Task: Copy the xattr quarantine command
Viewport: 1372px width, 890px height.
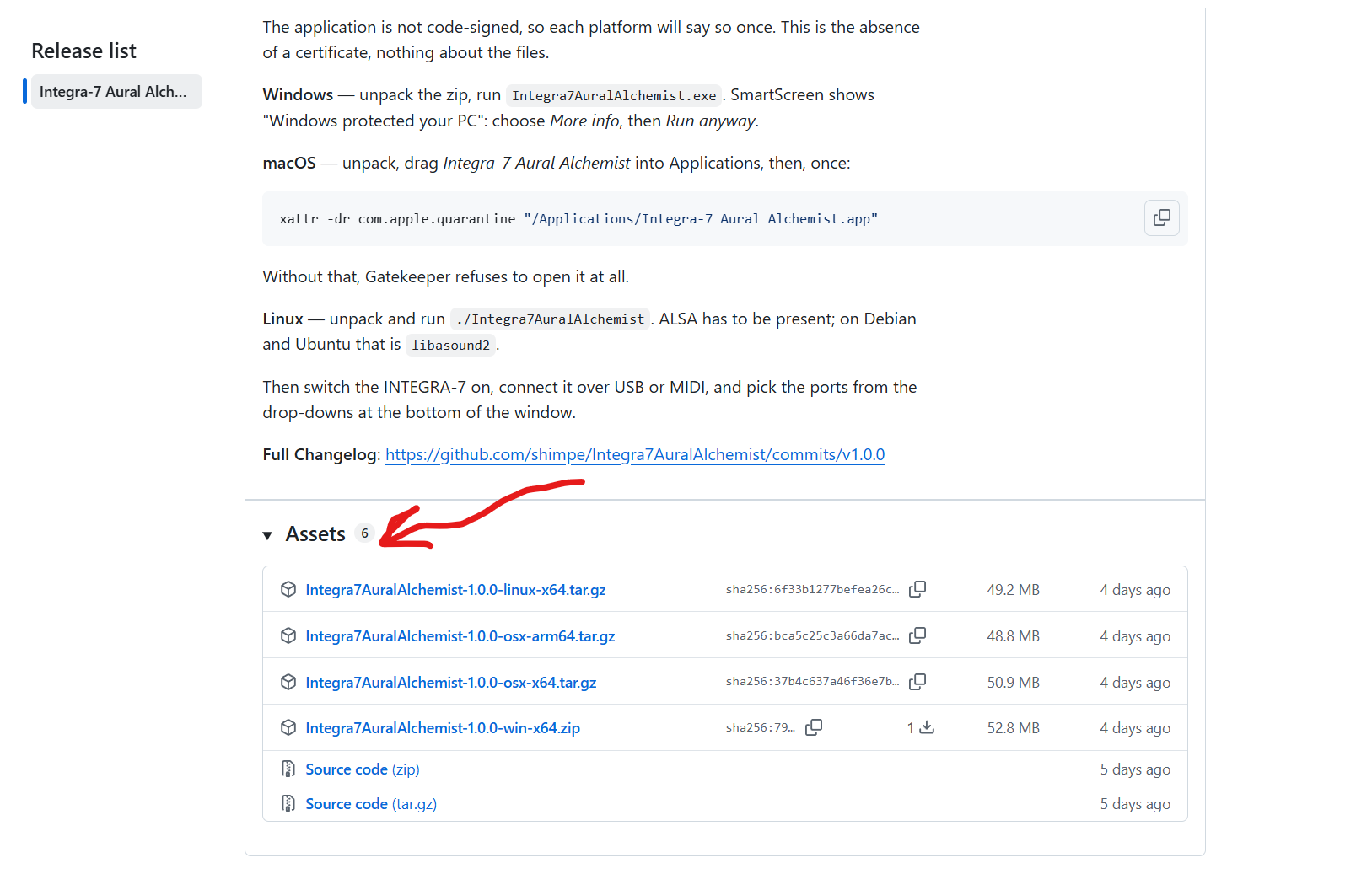Action: tap(1161, 217)
